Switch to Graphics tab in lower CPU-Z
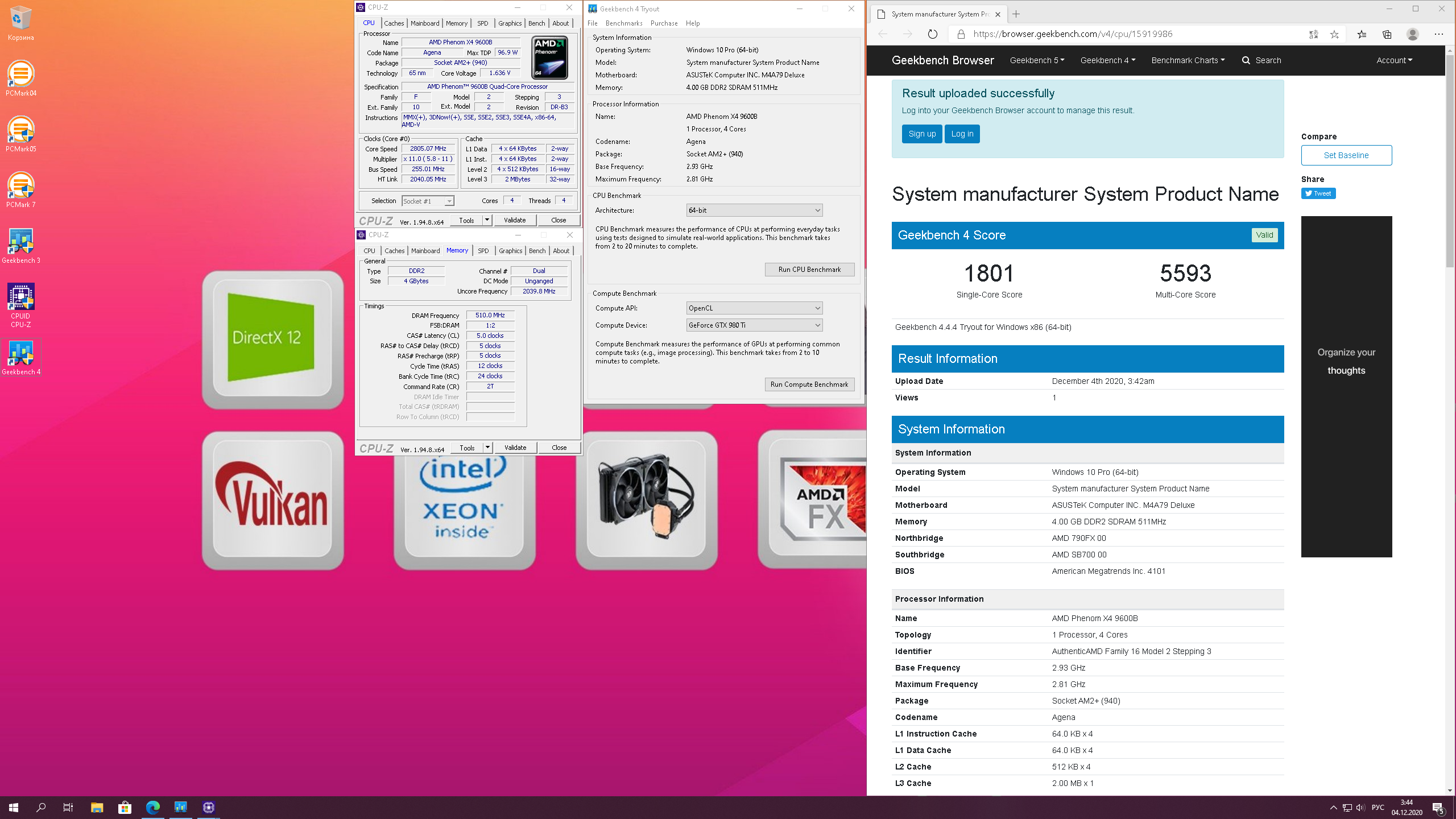Image resolution: width=1456 pixels, height=819 pixels. [x=510, y=251]
